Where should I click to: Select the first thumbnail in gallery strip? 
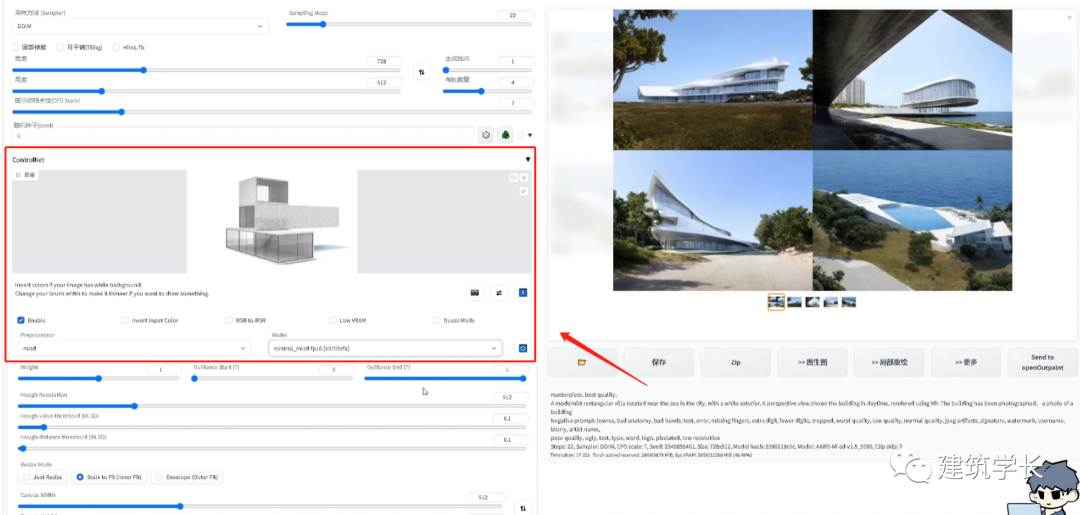point(776,302)
